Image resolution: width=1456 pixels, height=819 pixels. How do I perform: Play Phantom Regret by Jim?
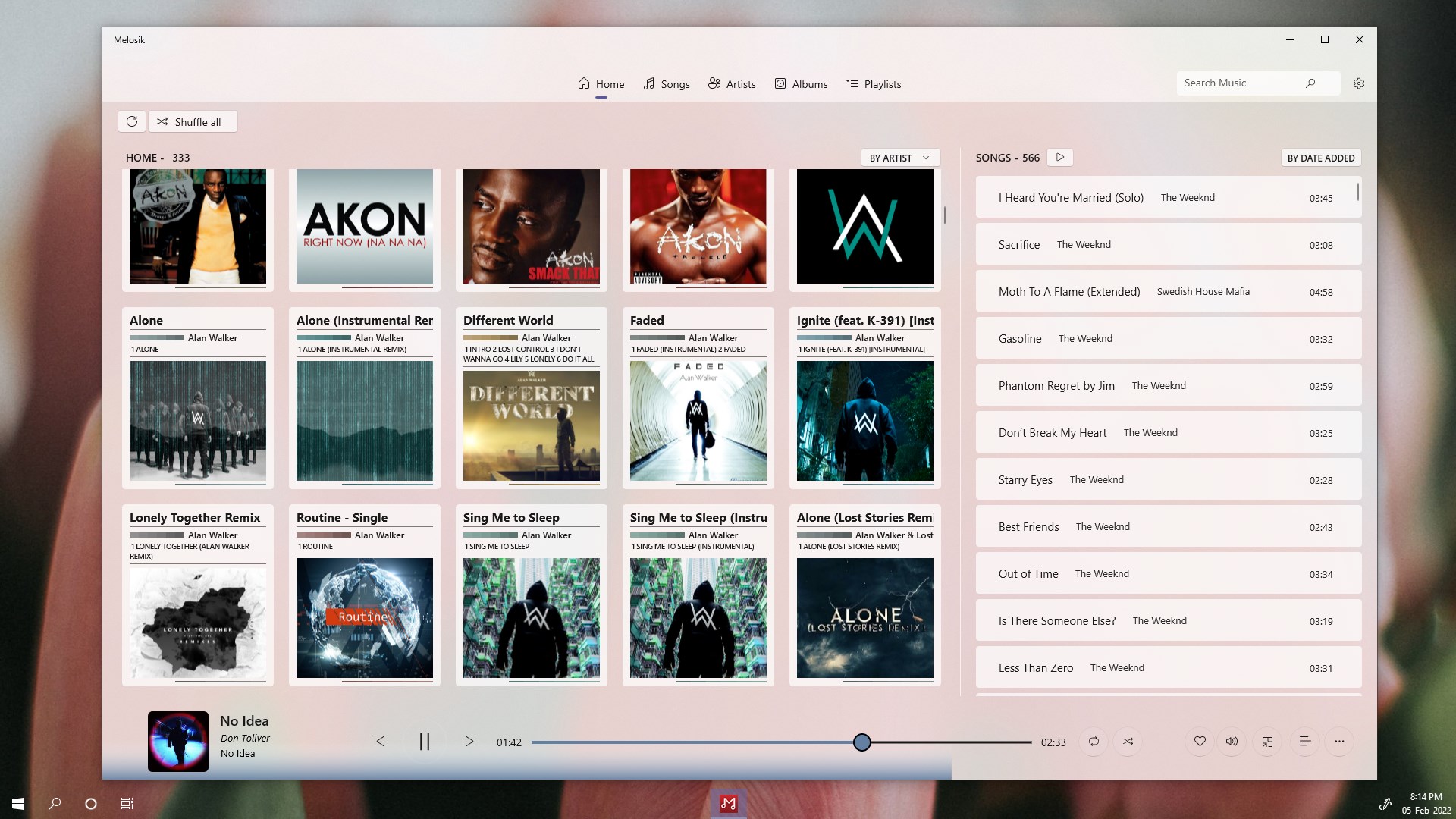pyautogui.click(x=1169, y=386)
